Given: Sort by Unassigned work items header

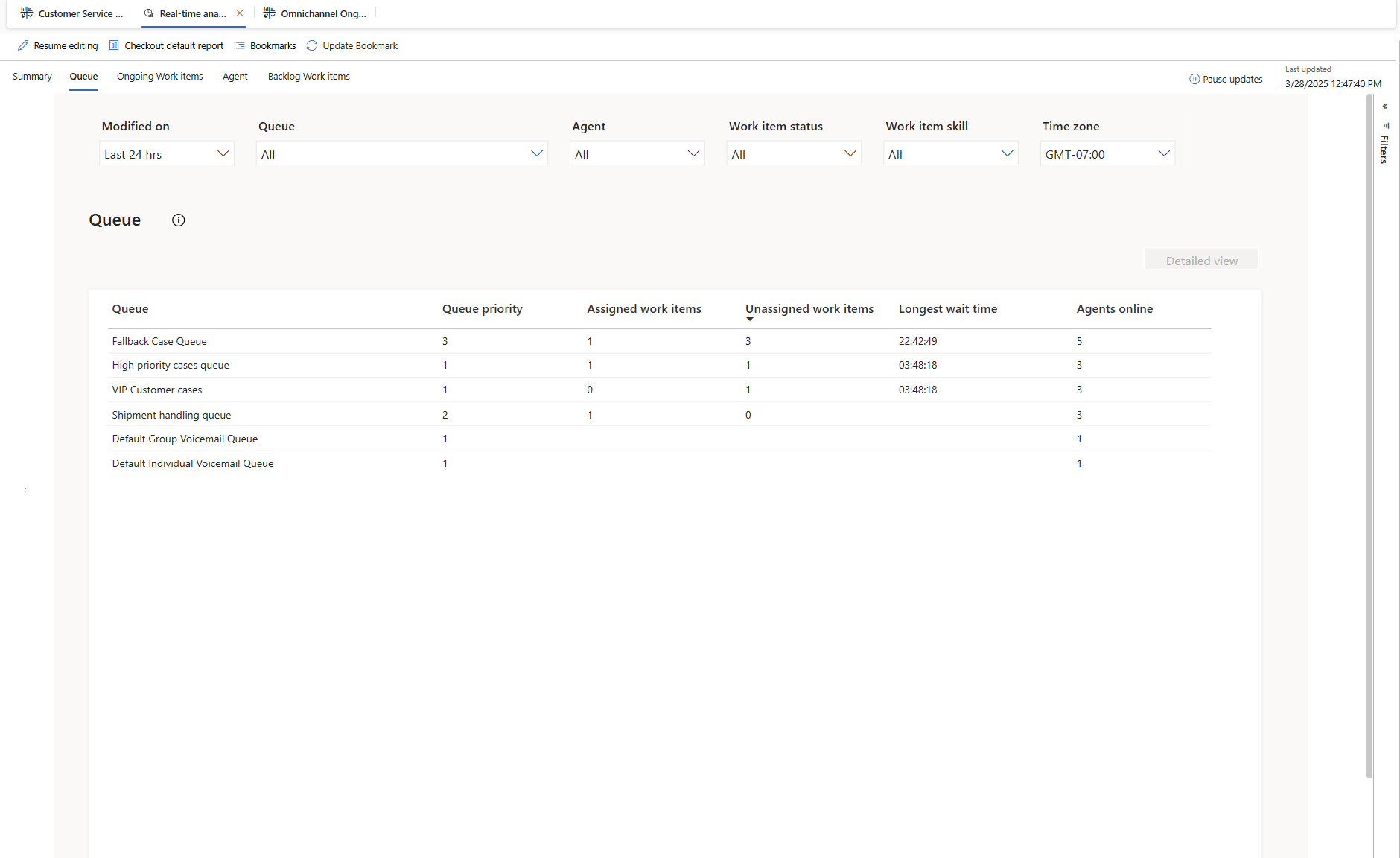Looking at the screenshot, I should pyautogui.click(x=809, y=308).
